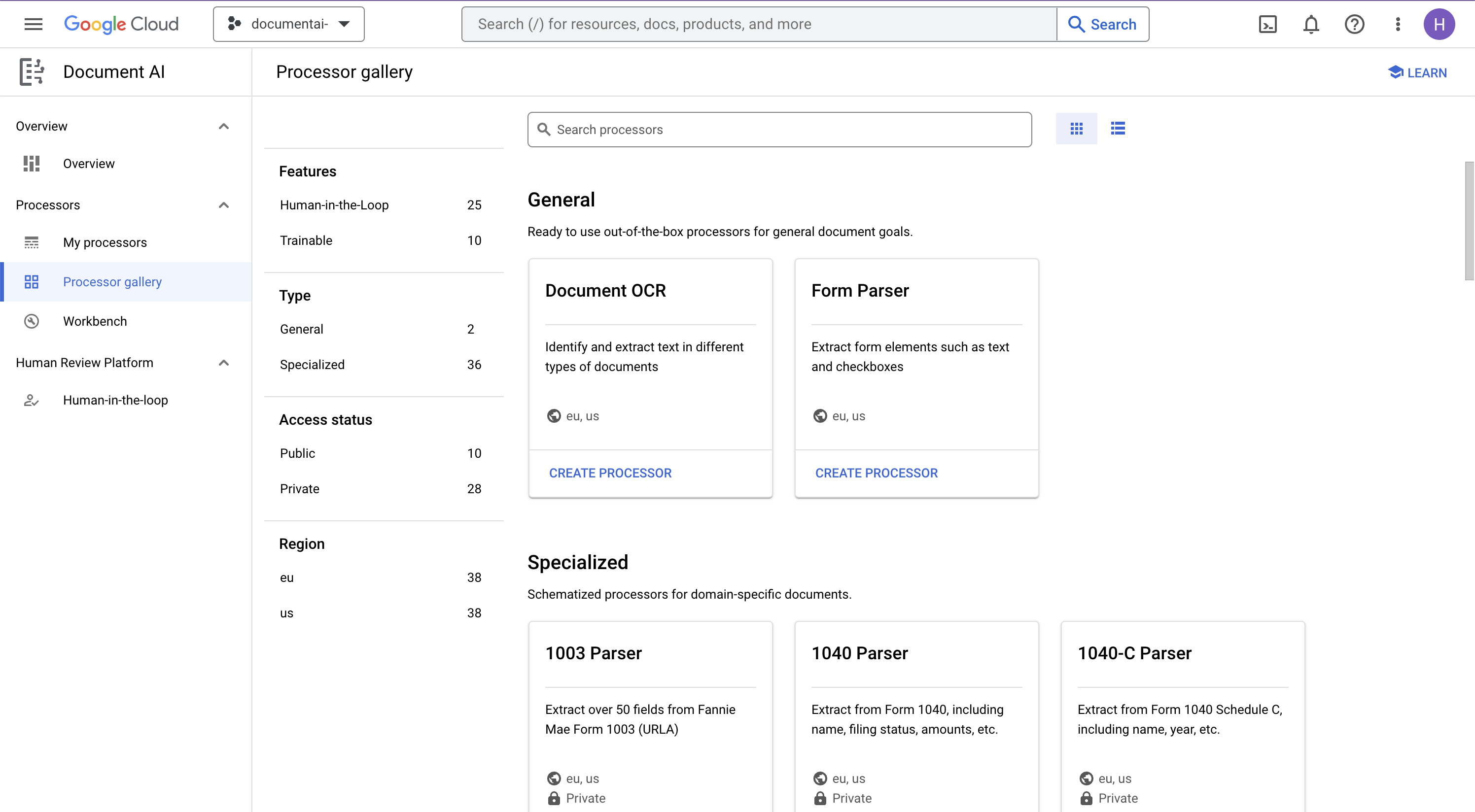1475x812 pixels.
Task: Click the Google Cloud notifications bell icon
Action: [x=1310, y=24]
